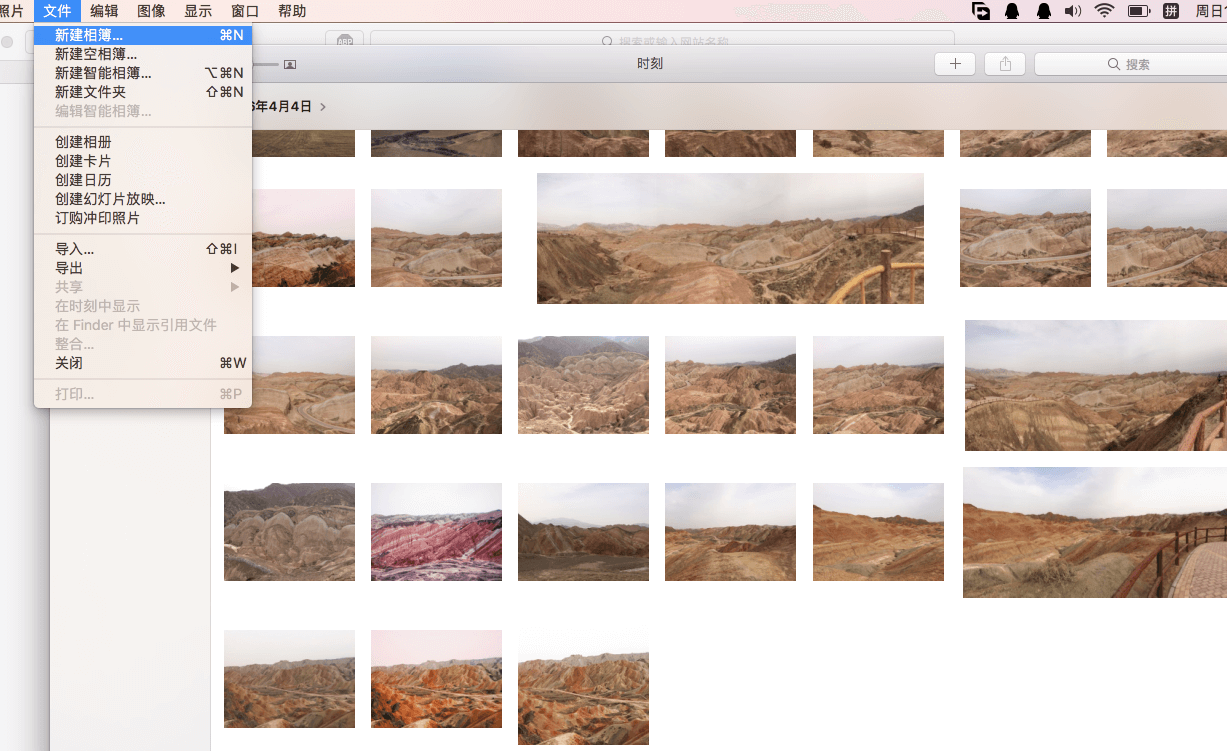Click the 时刻 window title
Image resolution: width=1227 pixels, height=751 pixels.
click(650, 64)
